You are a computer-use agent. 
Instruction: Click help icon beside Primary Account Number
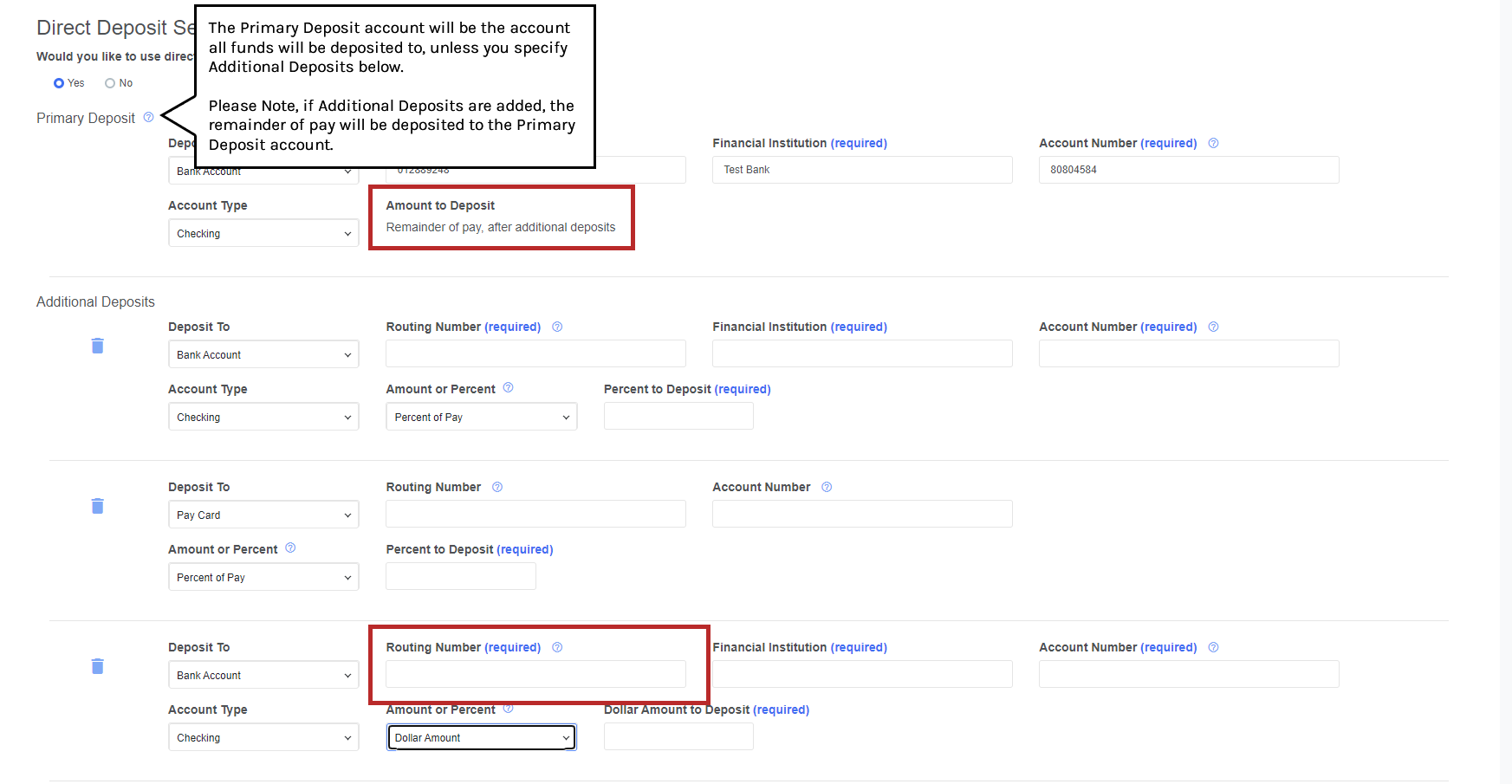click(x=1213, y=143)
